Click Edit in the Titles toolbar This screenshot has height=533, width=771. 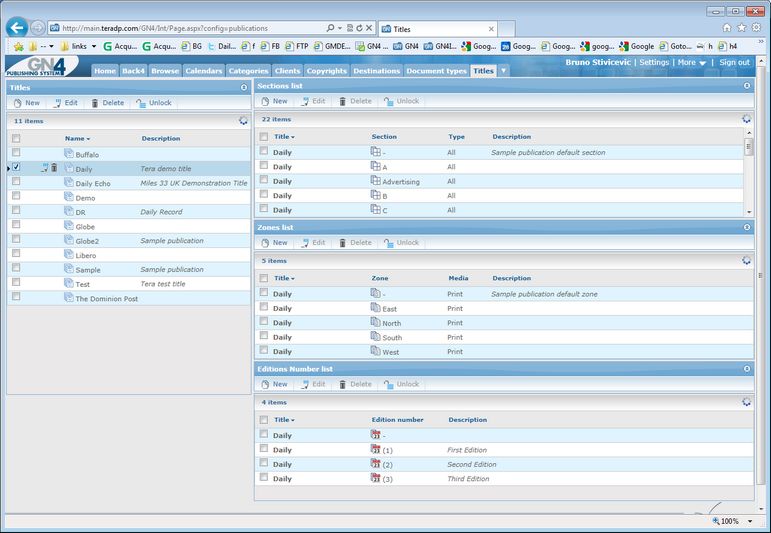click(x=65, y=103)
